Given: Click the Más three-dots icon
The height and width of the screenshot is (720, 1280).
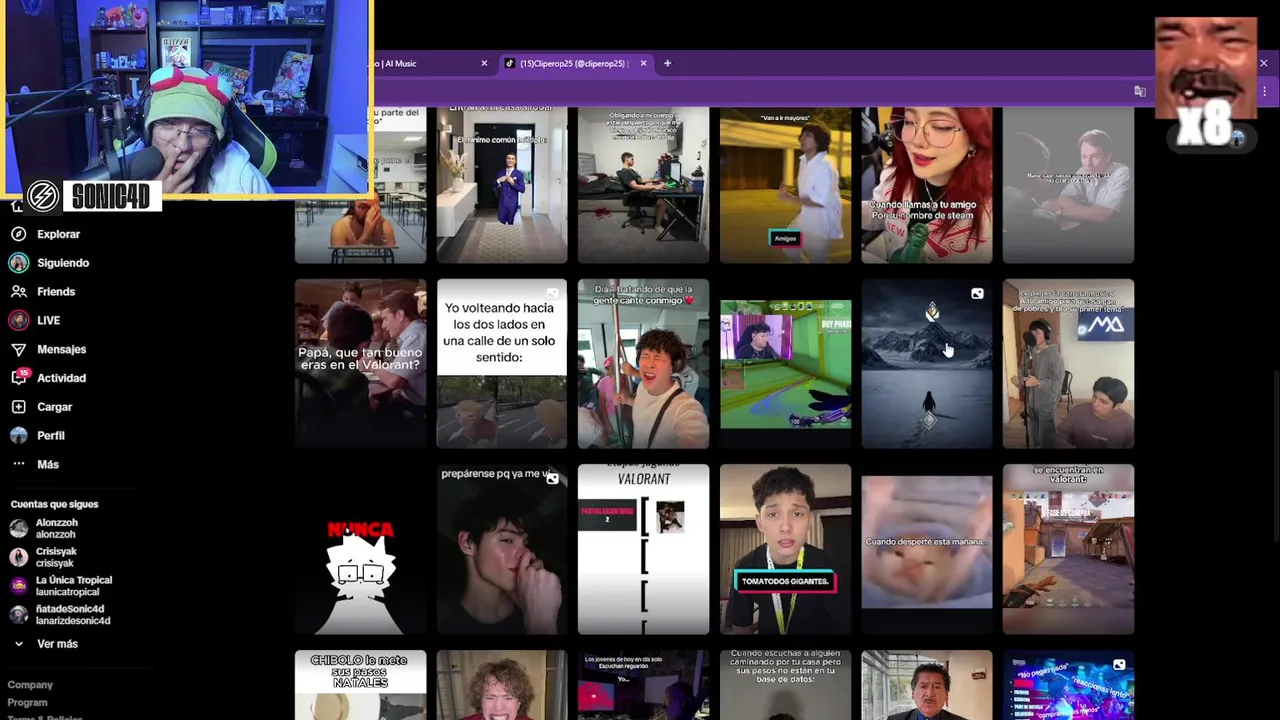Looking at the screenshot, I should tap(18, 465).
